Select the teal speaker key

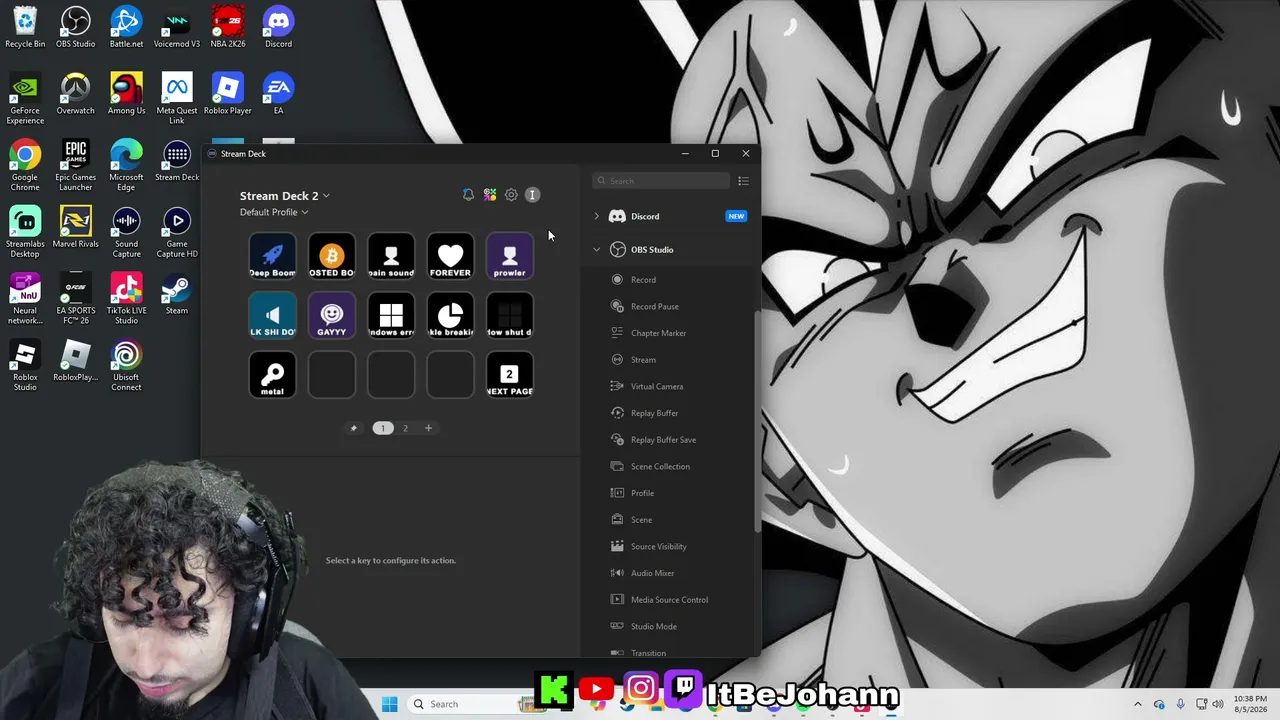click(272, 316)
